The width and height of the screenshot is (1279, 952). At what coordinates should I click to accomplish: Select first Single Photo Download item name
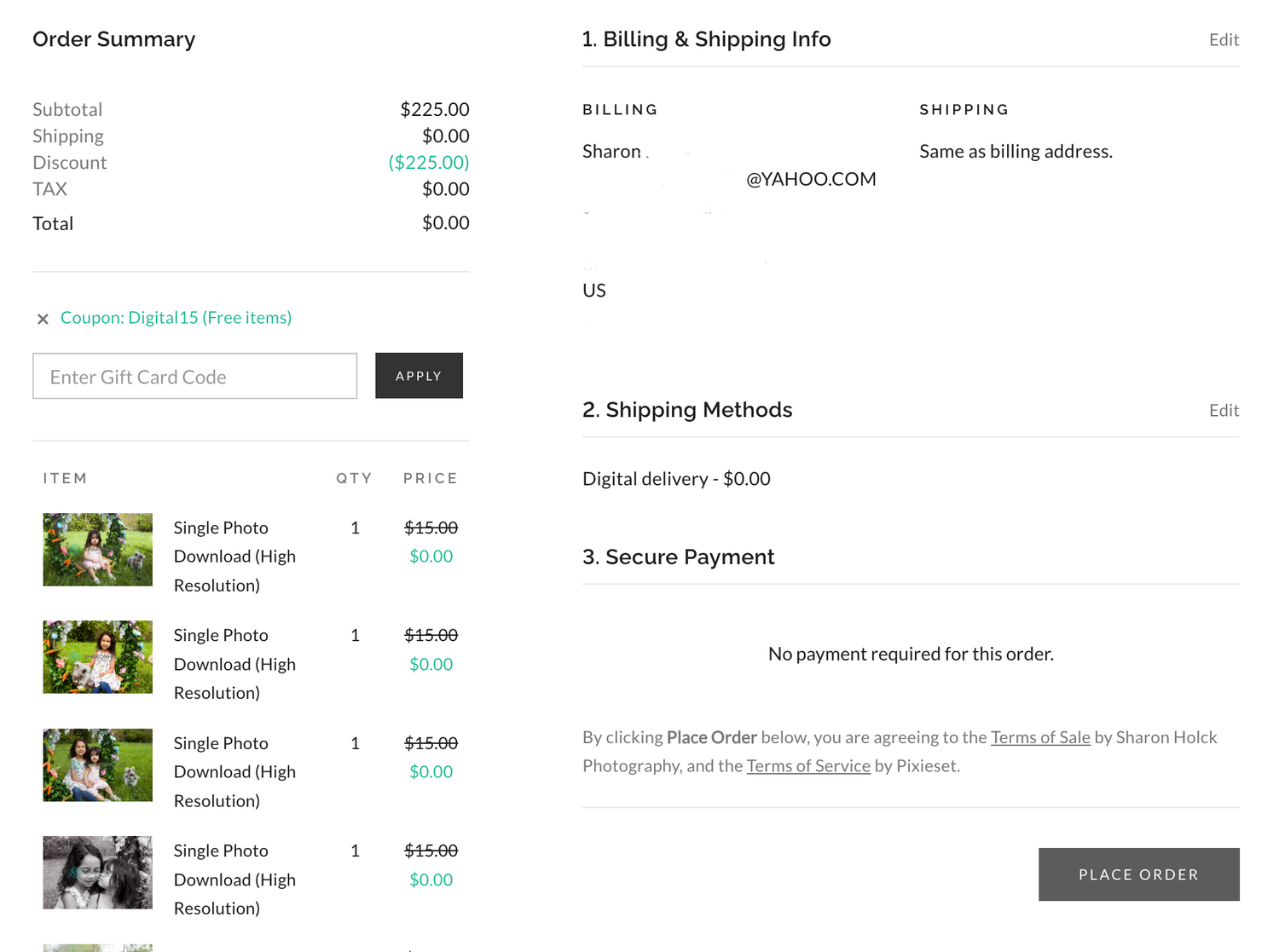pyautogui.click(x=234, y=557)
